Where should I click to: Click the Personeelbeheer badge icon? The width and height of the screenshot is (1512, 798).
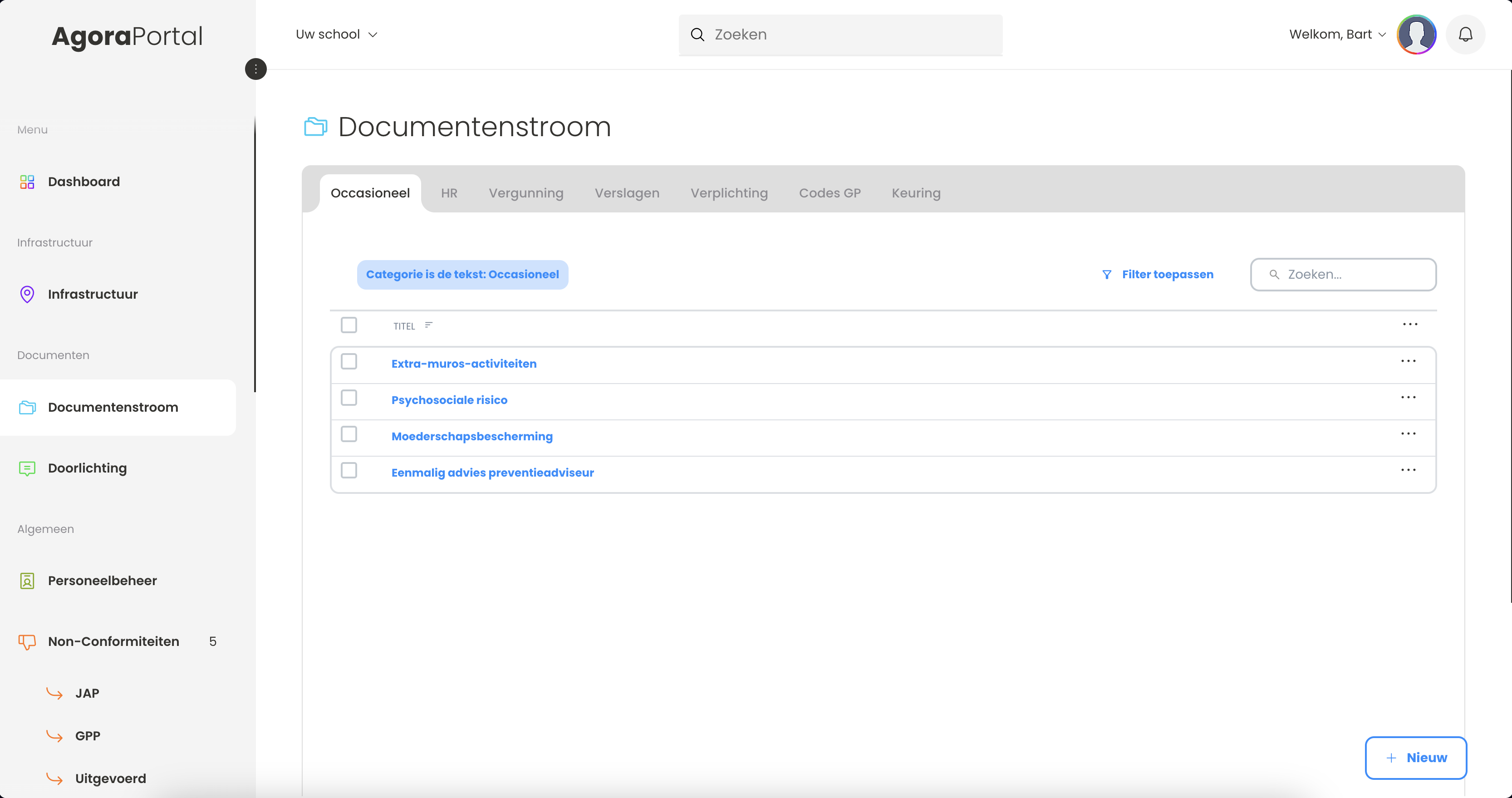(27, 581)
